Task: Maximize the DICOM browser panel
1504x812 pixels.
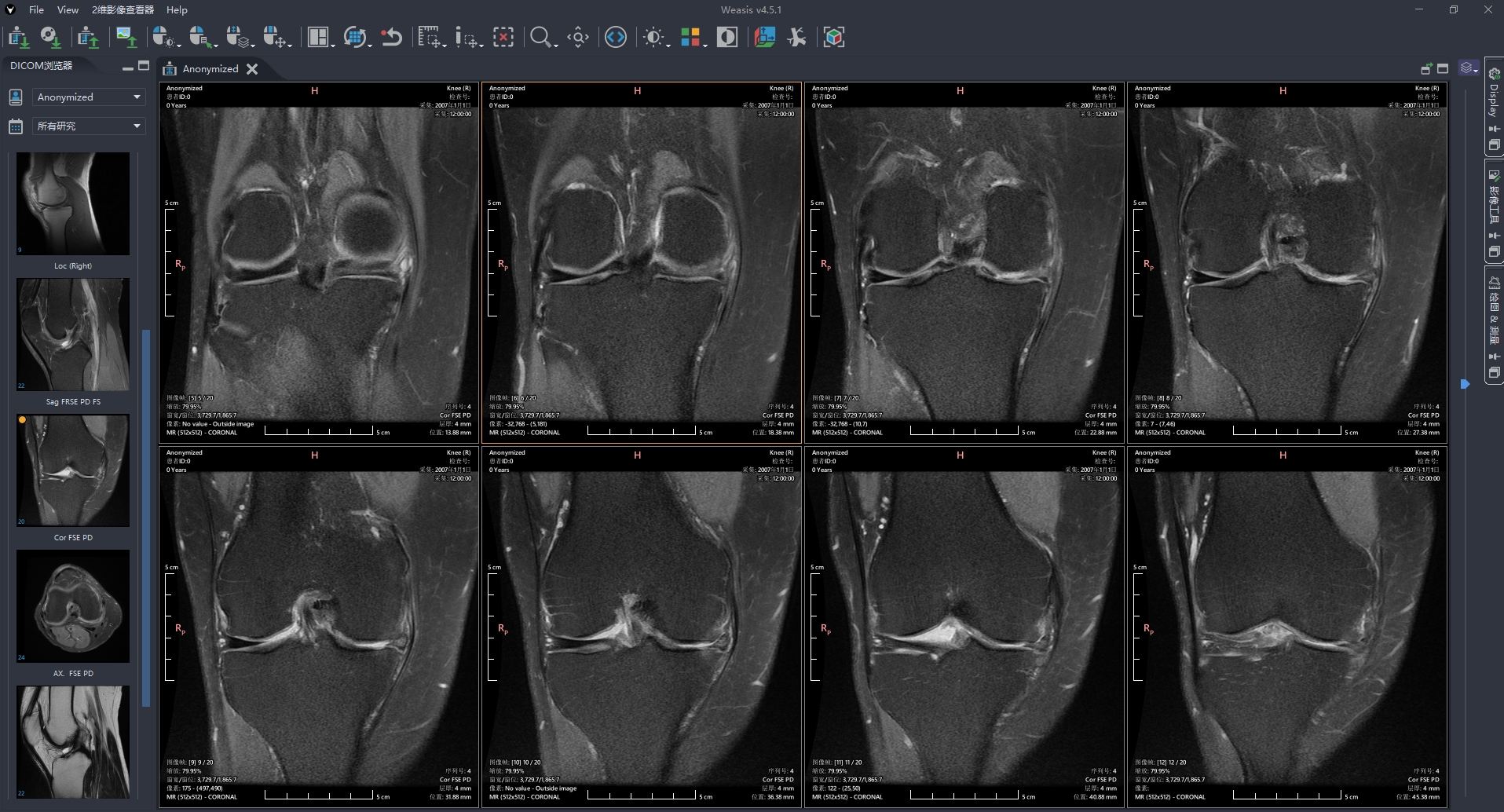Action: [144, 66]
